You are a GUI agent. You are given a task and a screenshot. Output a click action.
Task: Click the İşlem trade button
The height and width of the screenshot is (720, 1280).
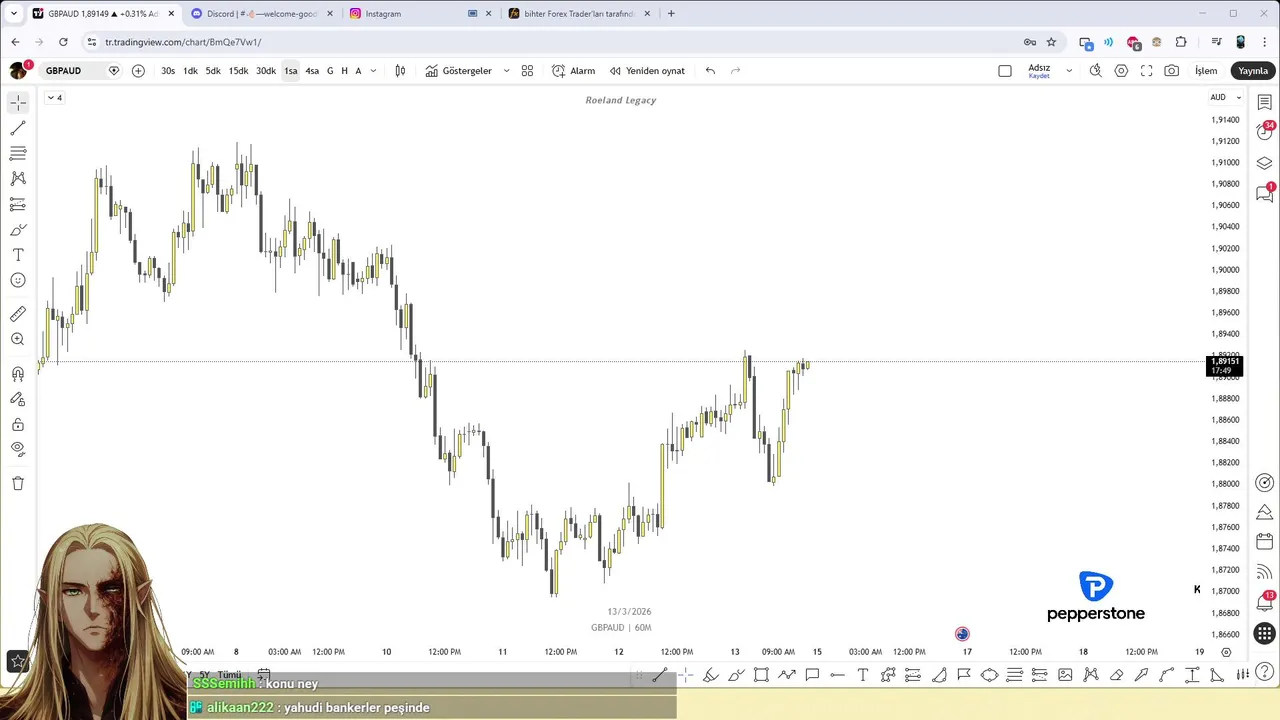click(x=1206, y=71)
